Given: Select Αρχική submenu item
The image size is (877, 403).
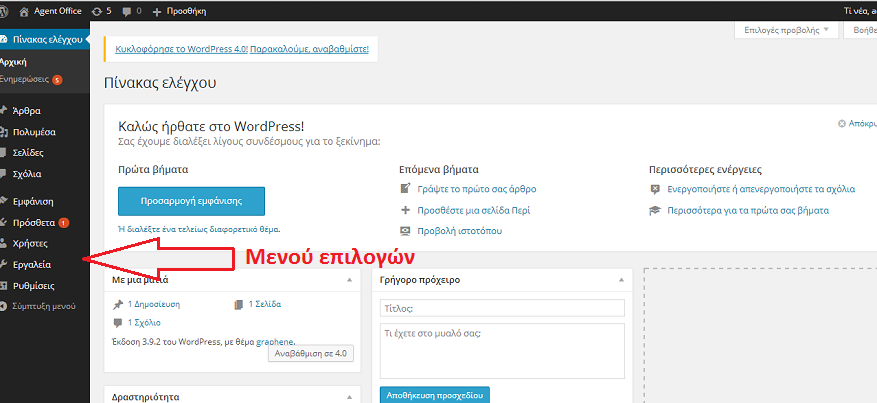Looking at the screenshot, I should click(x=13, y=62).
